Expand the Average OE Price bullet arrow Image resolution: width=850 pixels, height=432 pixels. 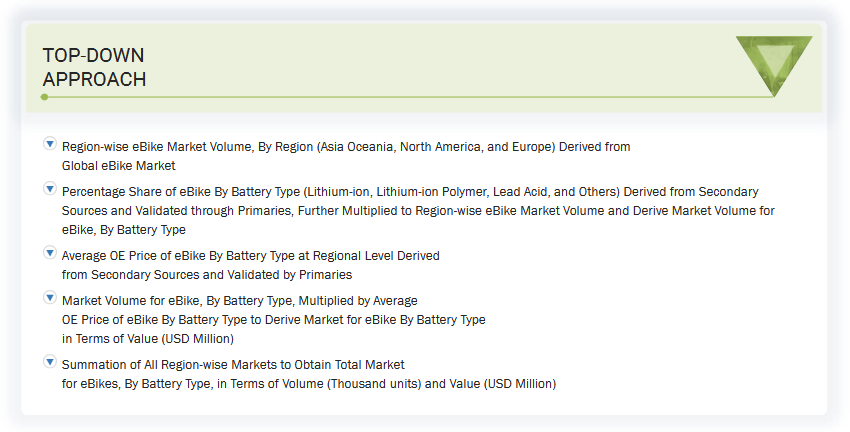(49, 253)
